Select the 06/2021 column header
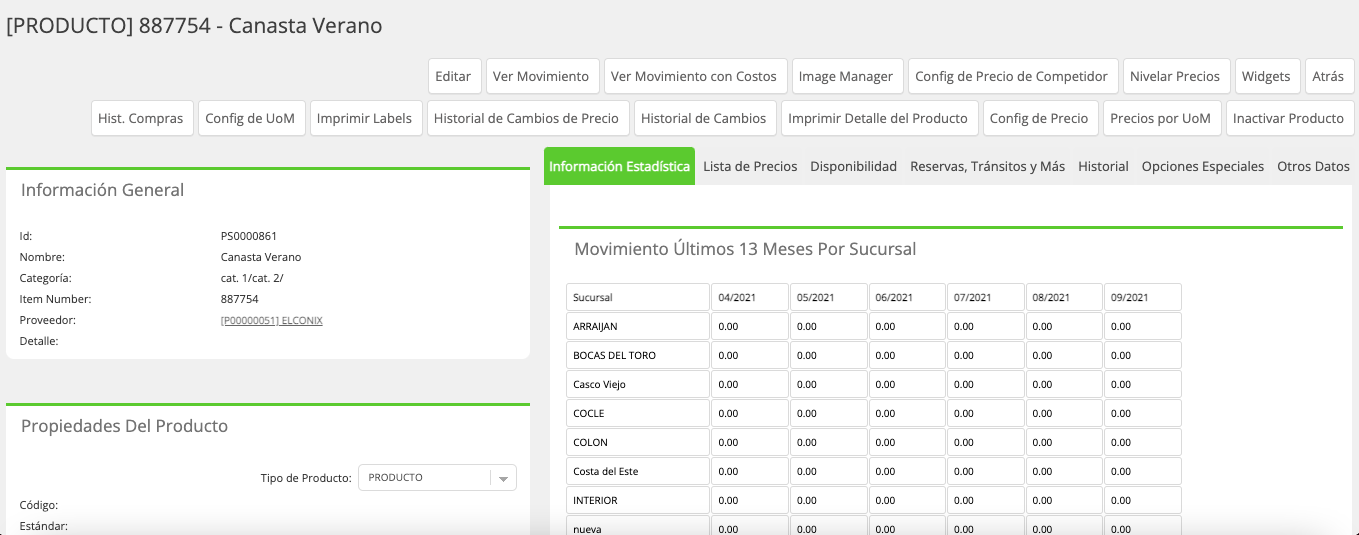 pyautogui.click(x=906, y=297)
